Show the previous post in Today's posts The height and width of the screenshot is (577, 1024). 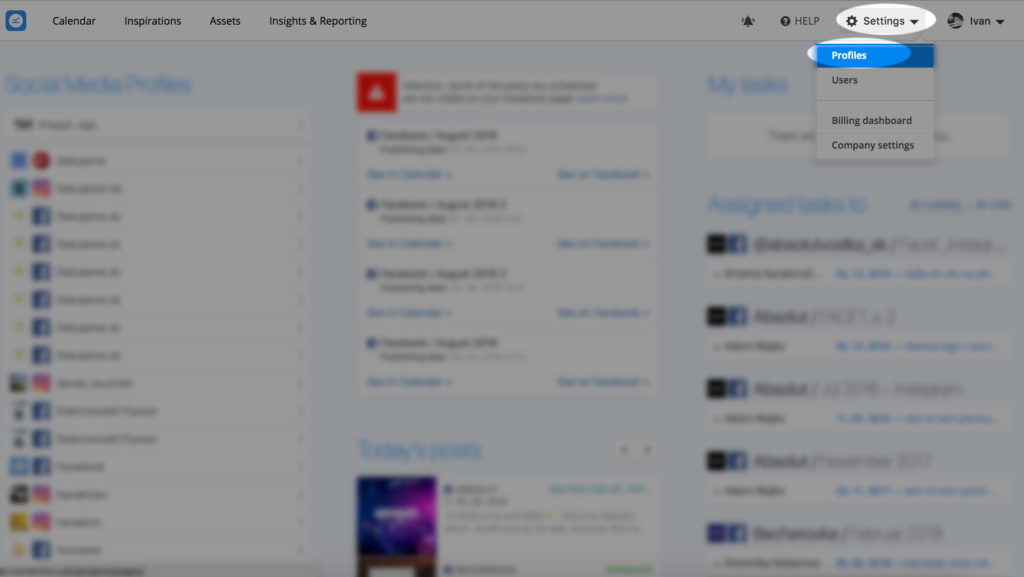coord(624,450)
